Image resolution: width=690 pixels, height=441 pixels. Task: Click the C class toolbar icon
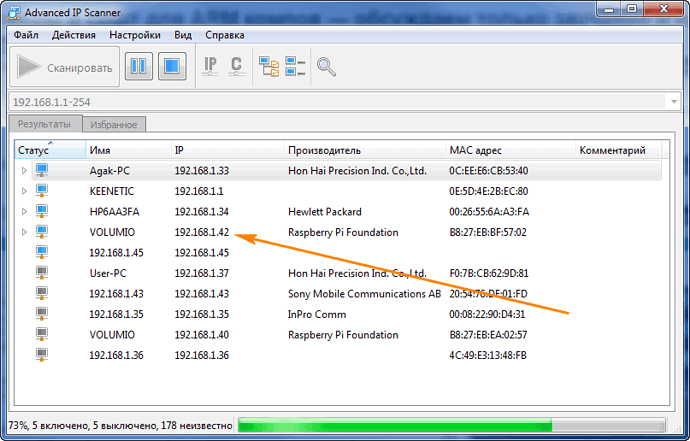point(236,66)
